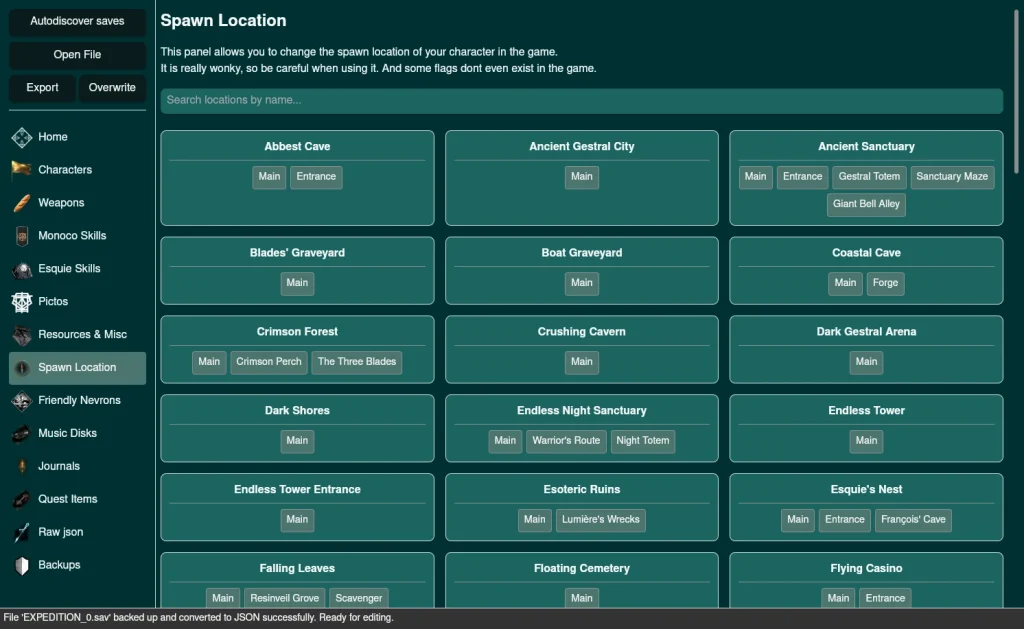Open the Journals sidebar item

point(58,466)
